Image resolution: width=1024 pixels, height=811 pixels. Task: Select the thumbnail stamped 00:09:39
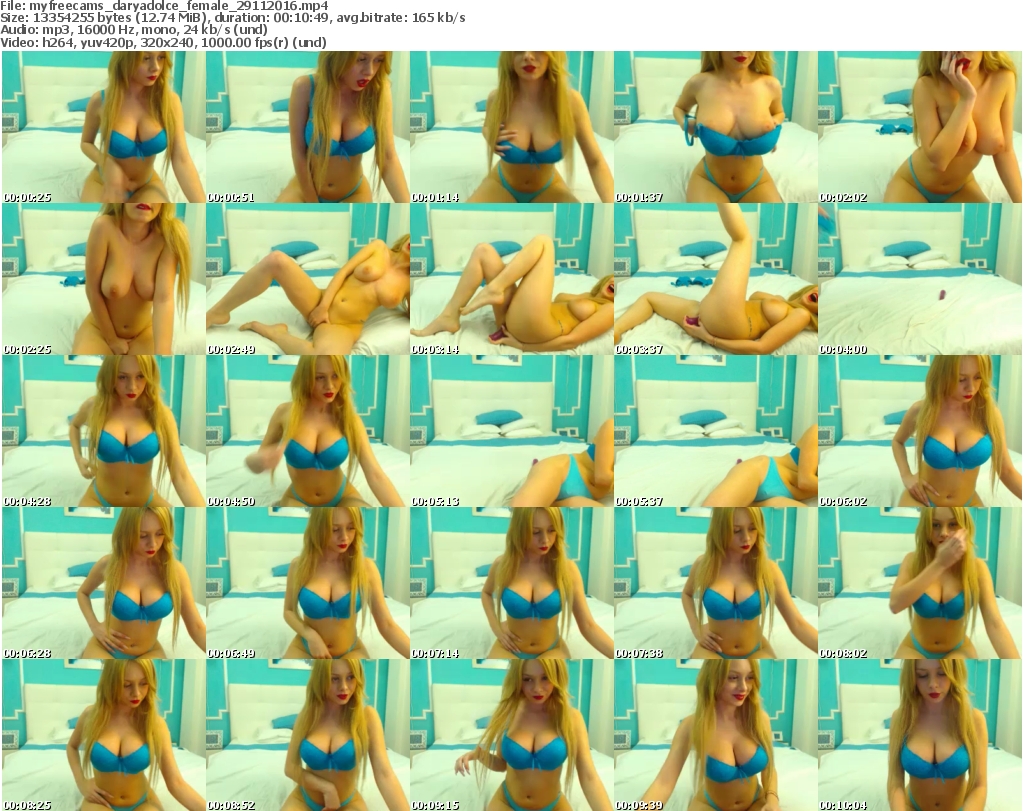(x=715, y=735)
